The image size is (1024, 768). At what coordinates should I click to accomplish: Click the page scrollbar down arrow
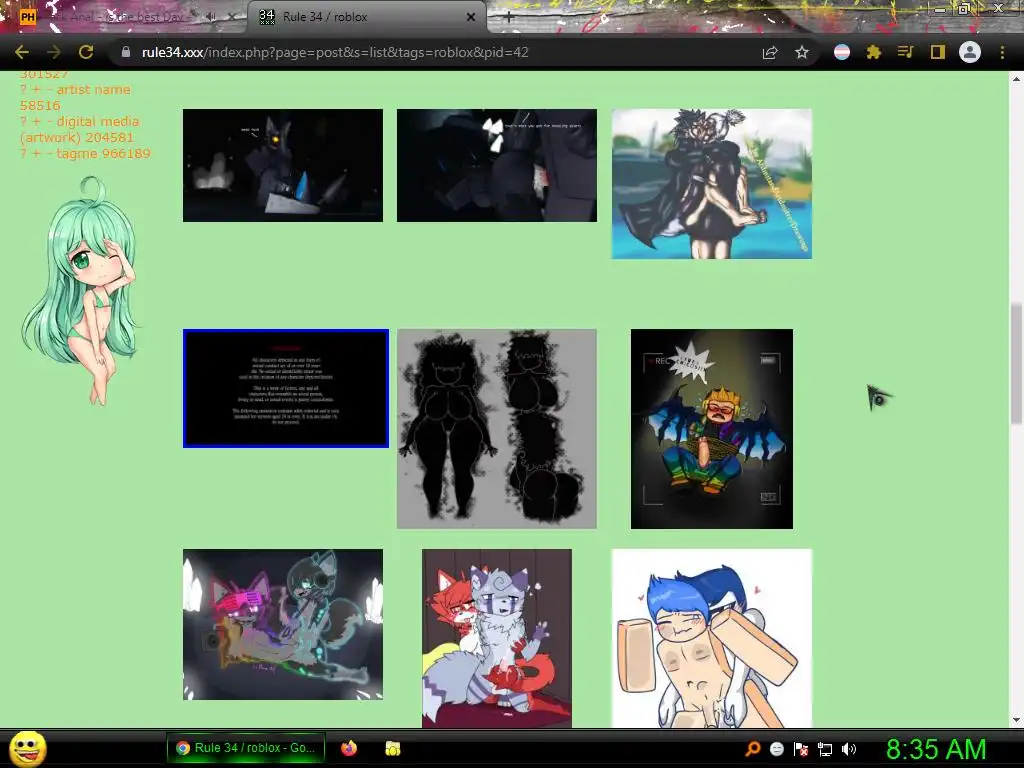coord(1016,720)
